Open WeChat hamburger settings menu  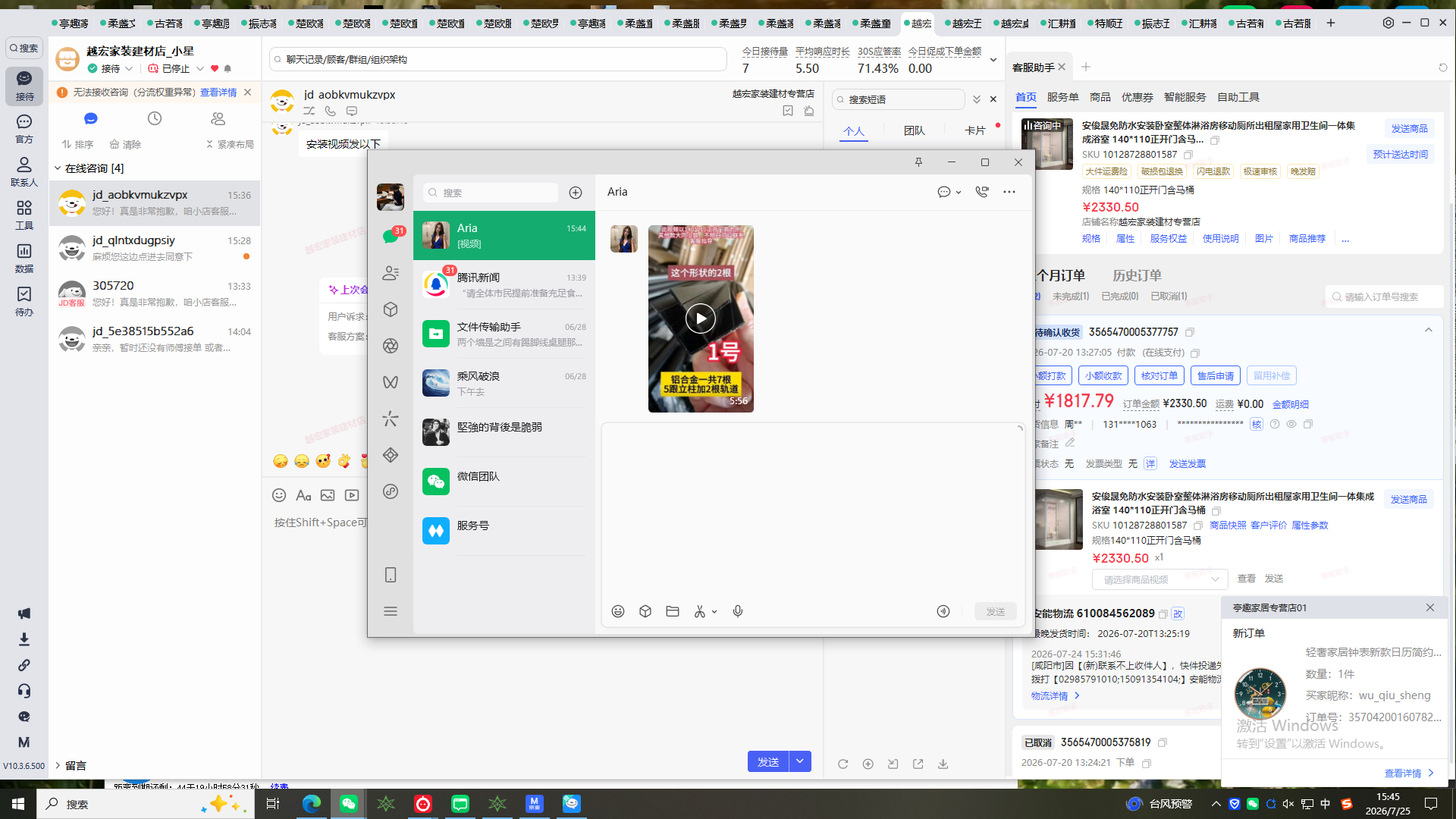coord(391,611)
